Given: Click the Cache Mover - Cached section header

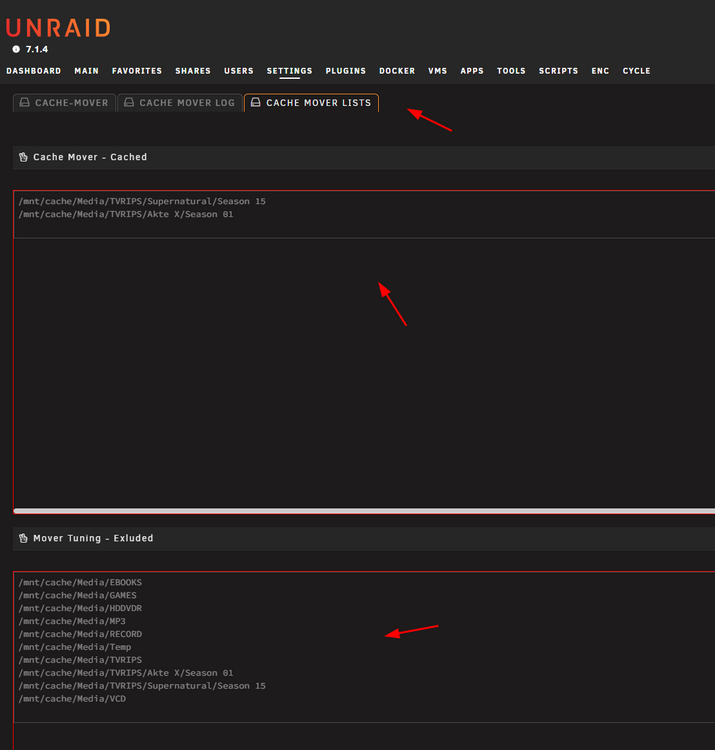Looking at the screenshot, I should coord(364,157).
